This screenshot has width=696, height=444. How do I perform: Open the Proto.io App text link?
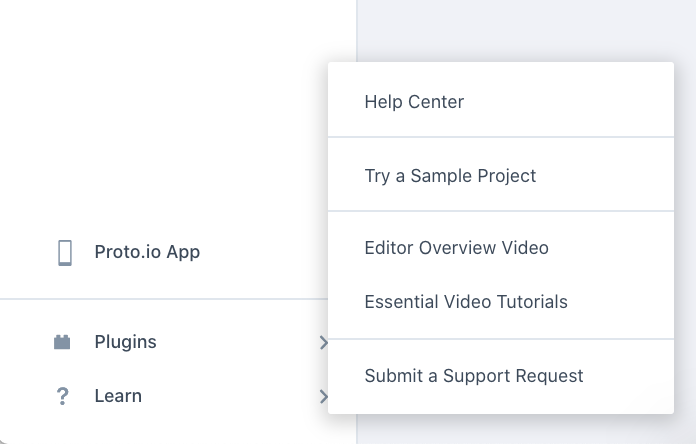(147, 252)
